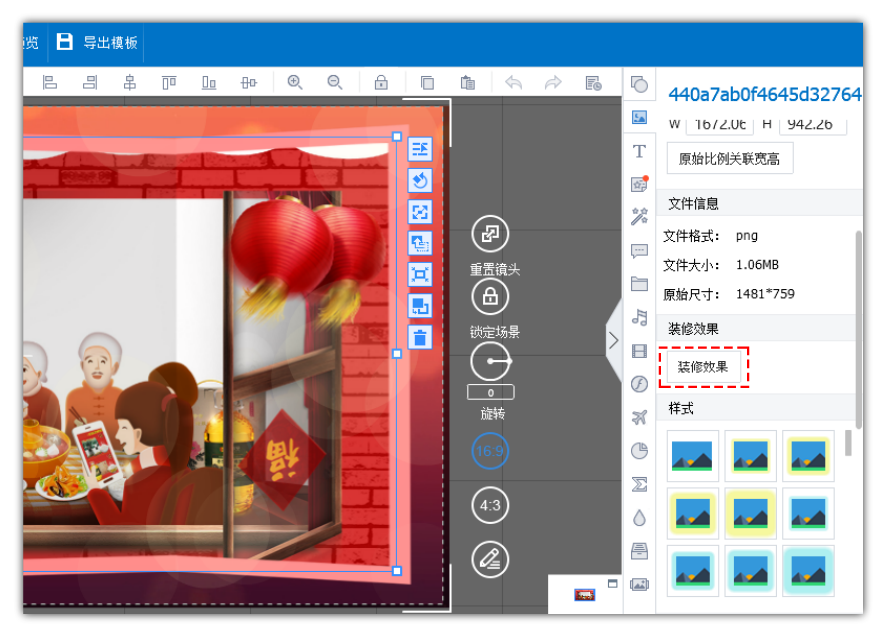Paste from the clipboard icon
Viewport: 888px width, 642px height.
(x=467, y=83)
